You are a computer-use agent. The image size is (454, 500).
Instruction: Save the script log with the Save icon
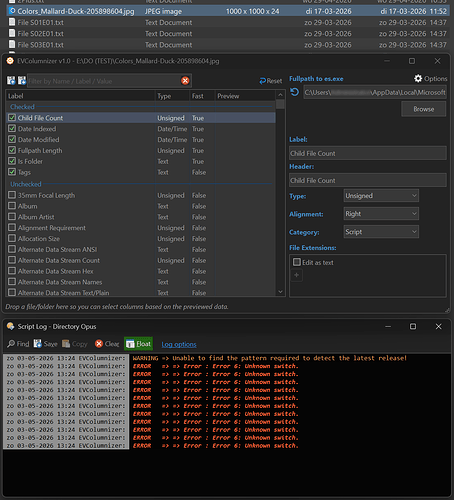click(x=38, y=344)
